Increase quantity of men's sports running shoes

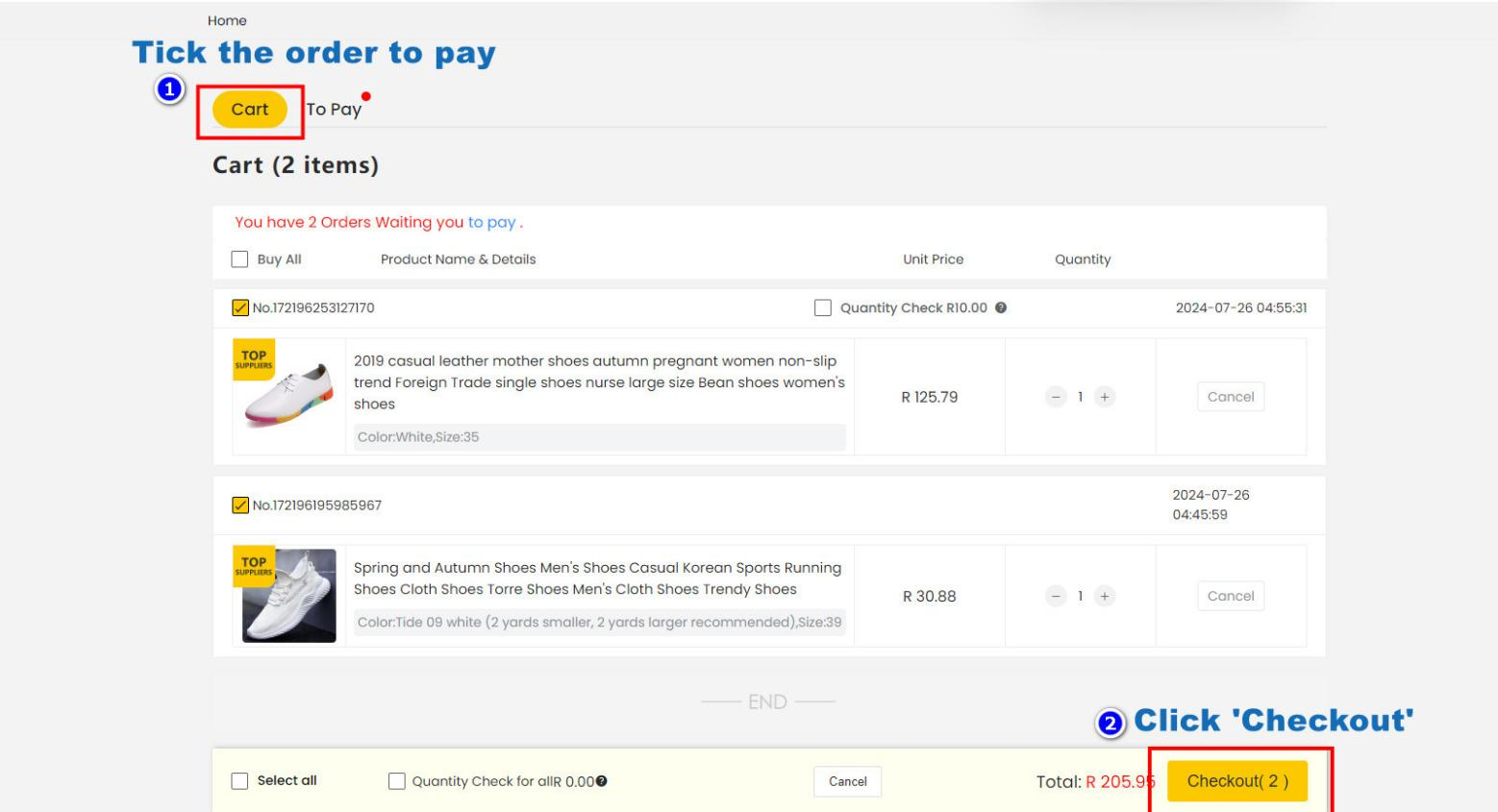click(1105, 597)
